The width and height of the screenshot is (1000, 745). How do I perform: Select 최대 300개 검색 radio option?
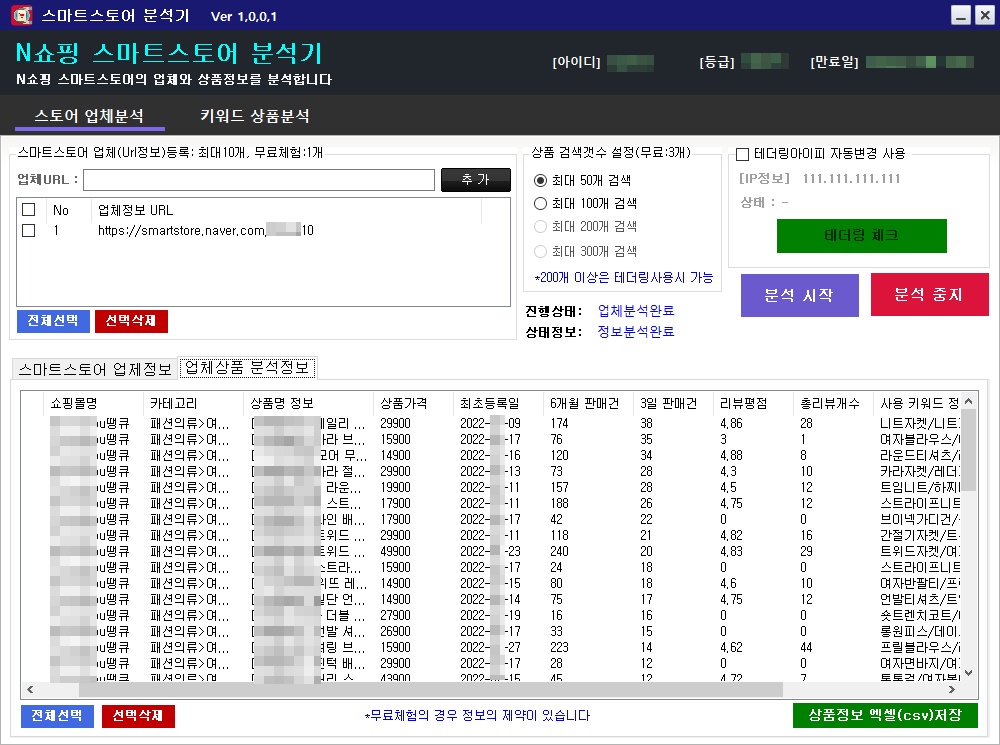[540, 251]
